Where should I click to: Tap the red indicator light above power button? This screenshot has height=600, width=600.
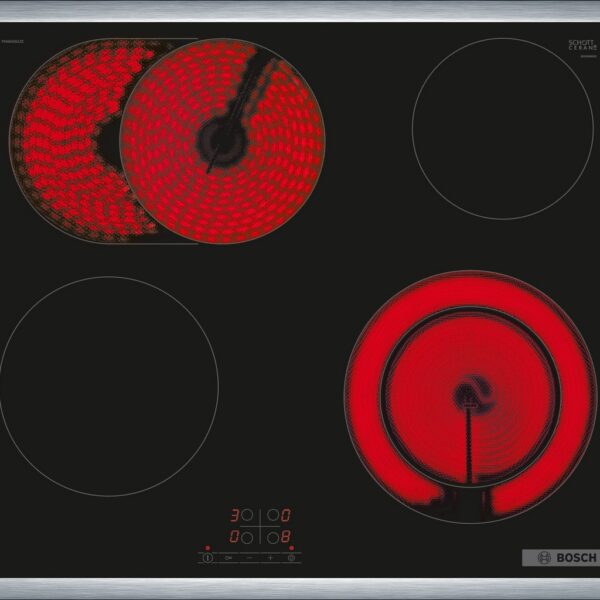tap(207, 548)
